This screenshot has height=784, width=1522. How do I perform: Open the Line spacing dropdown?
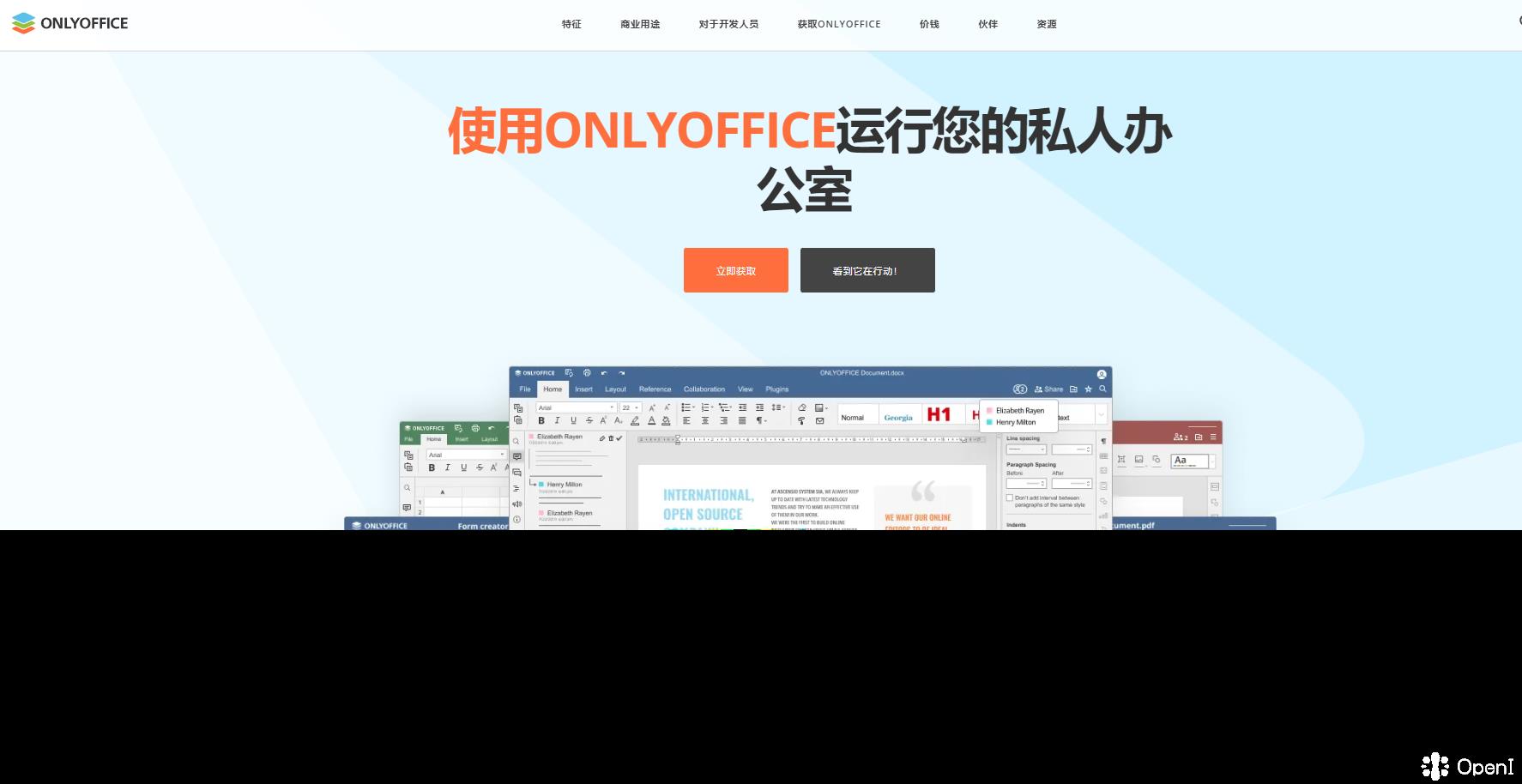click(1026, 449)
